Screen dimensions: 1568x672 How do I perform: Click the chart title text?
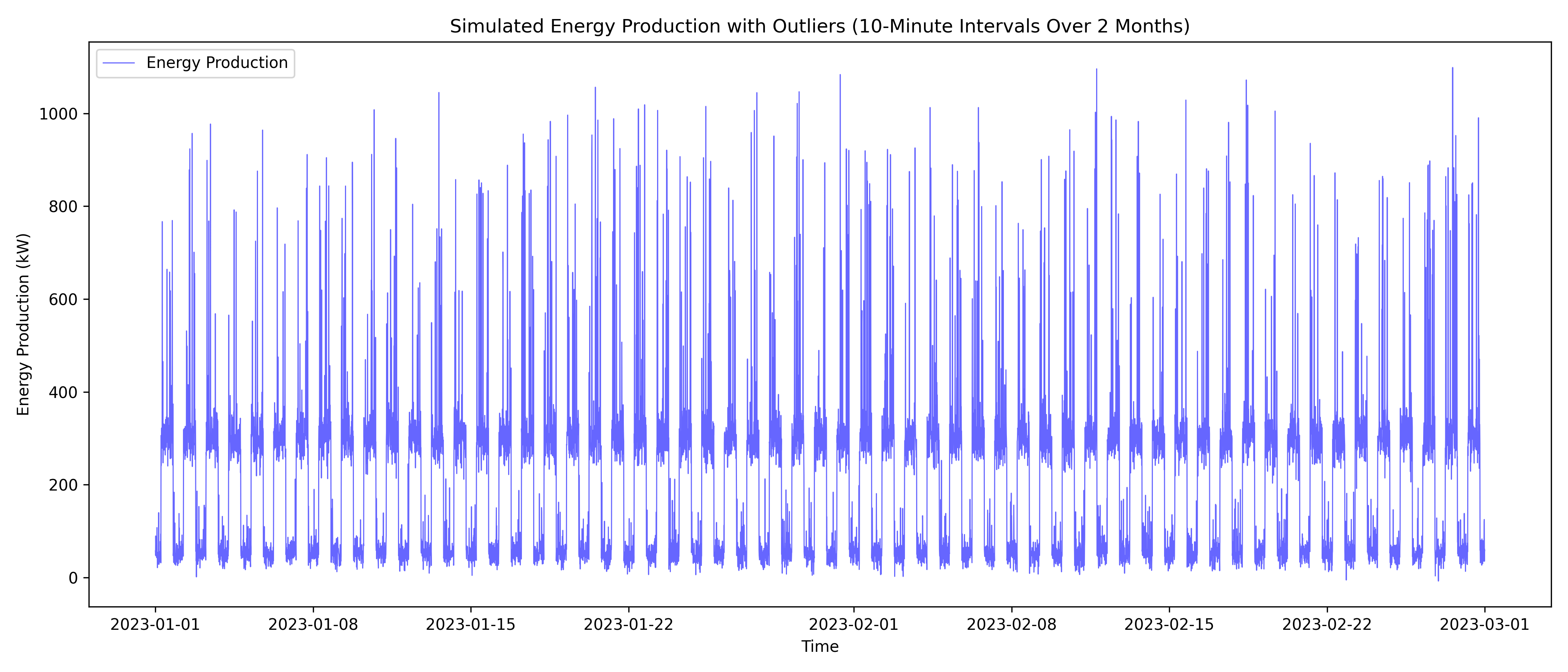pyautogui.click(x=819, y=26)
